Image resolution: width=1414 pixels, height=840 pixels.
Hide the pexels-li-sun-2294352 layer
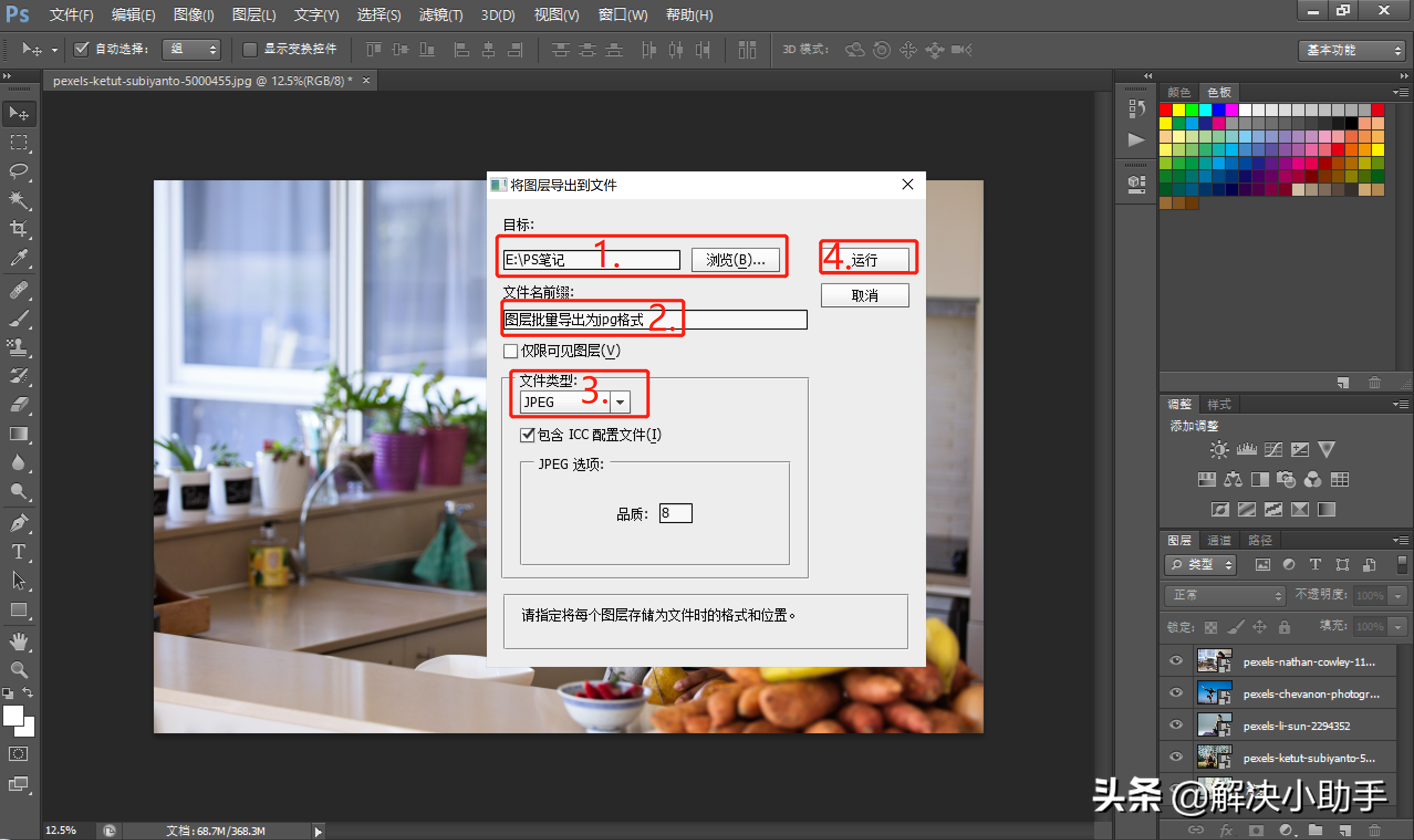coord(1176,725)
